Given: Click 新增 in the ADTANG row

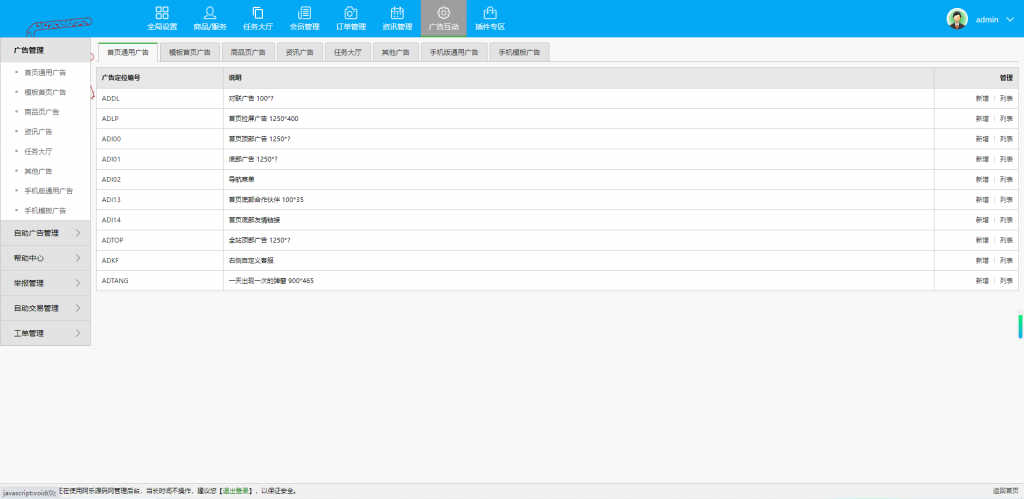Looking at the screenshot, I should pos(982,280).
